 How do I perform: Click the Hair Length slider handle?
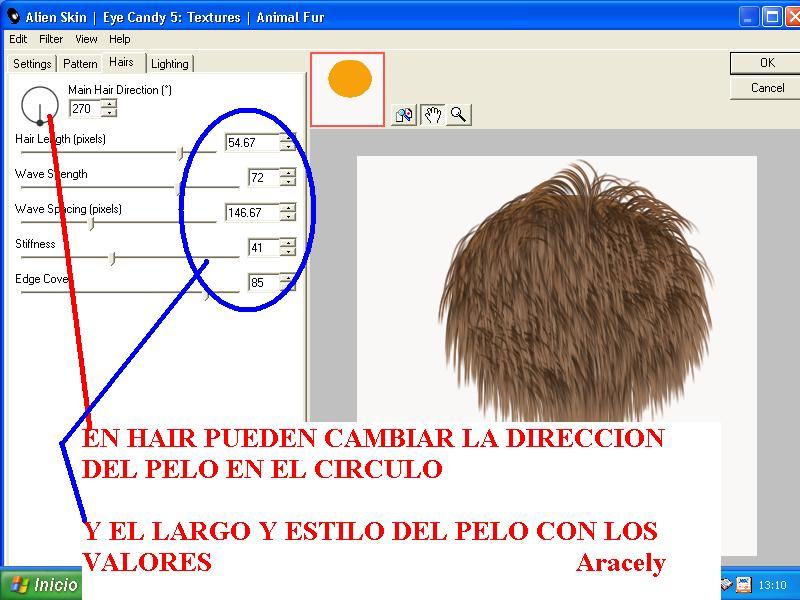[180, 153]
